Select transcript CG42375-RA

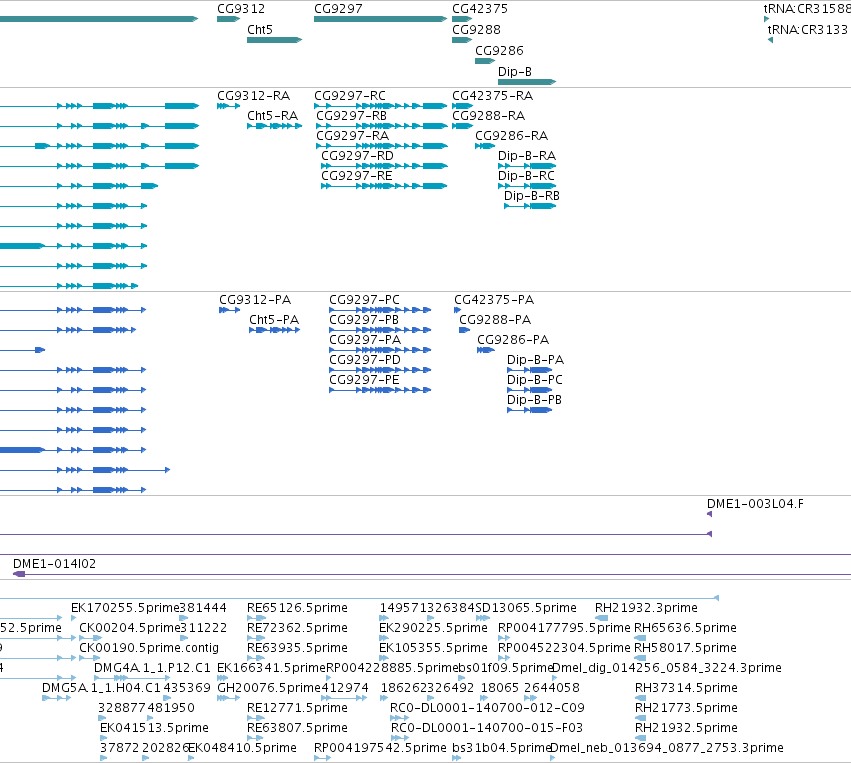[493, 96]
